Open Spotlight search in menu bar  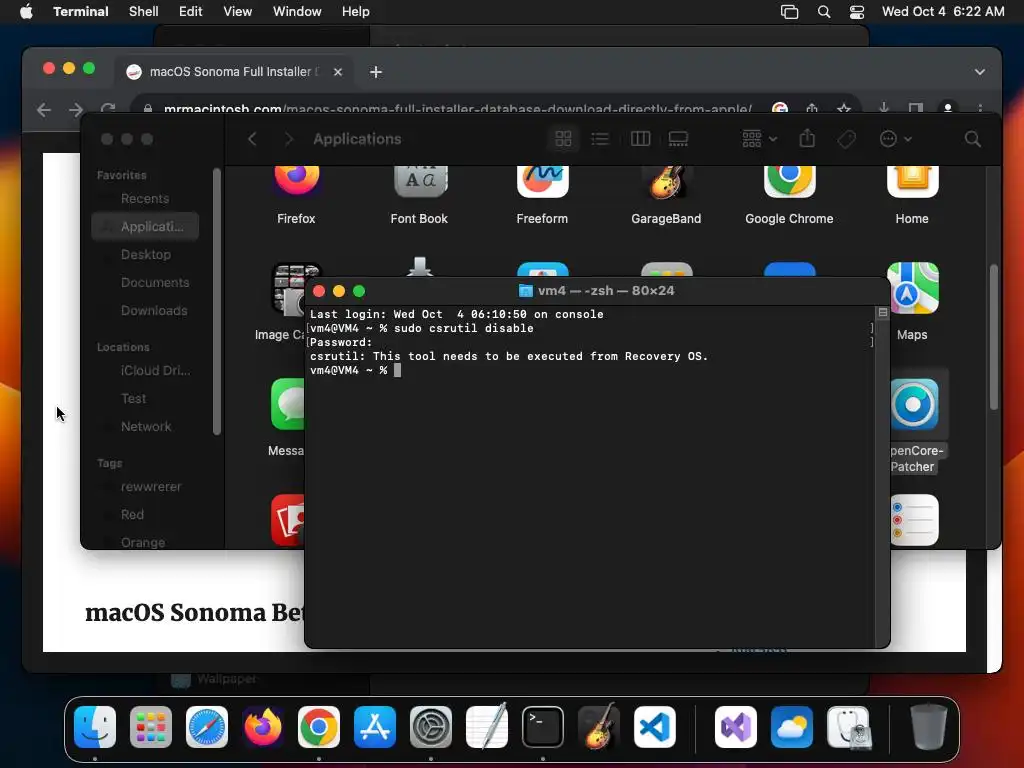click(824, 12)
